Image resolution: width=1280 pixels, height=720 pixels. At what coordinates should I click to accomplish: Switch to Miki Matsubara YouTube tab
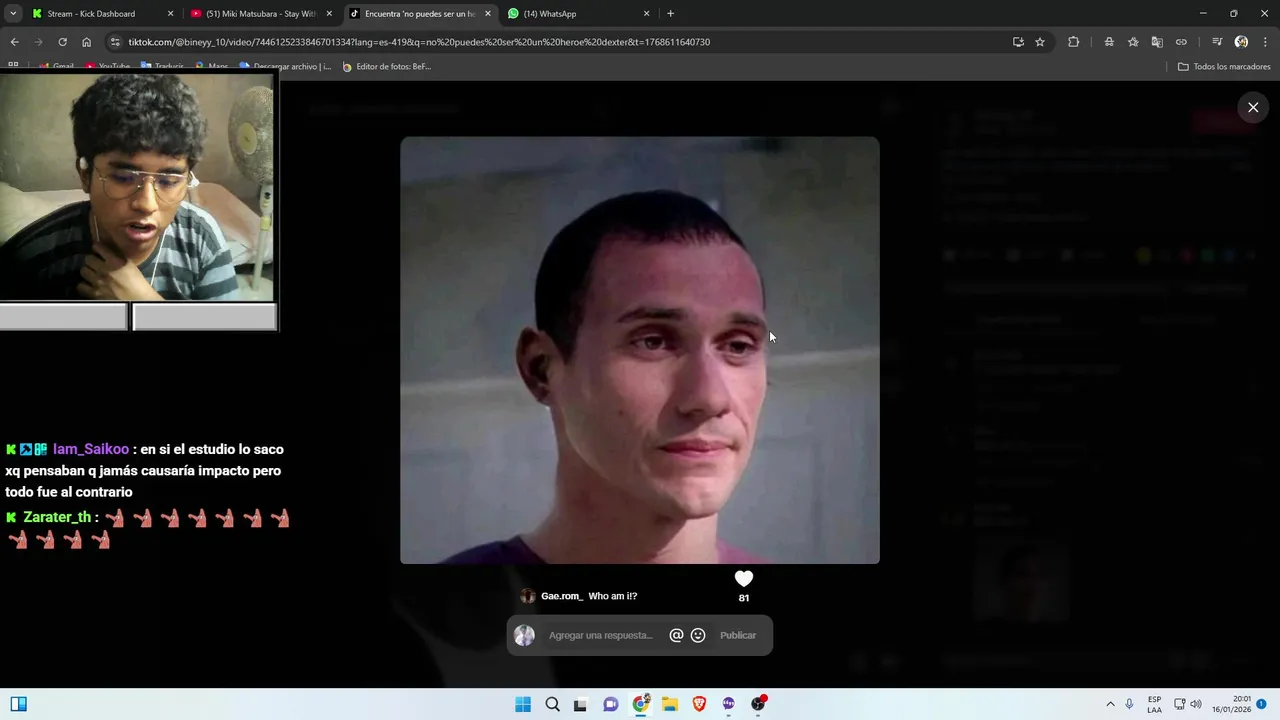coord(261,14)
